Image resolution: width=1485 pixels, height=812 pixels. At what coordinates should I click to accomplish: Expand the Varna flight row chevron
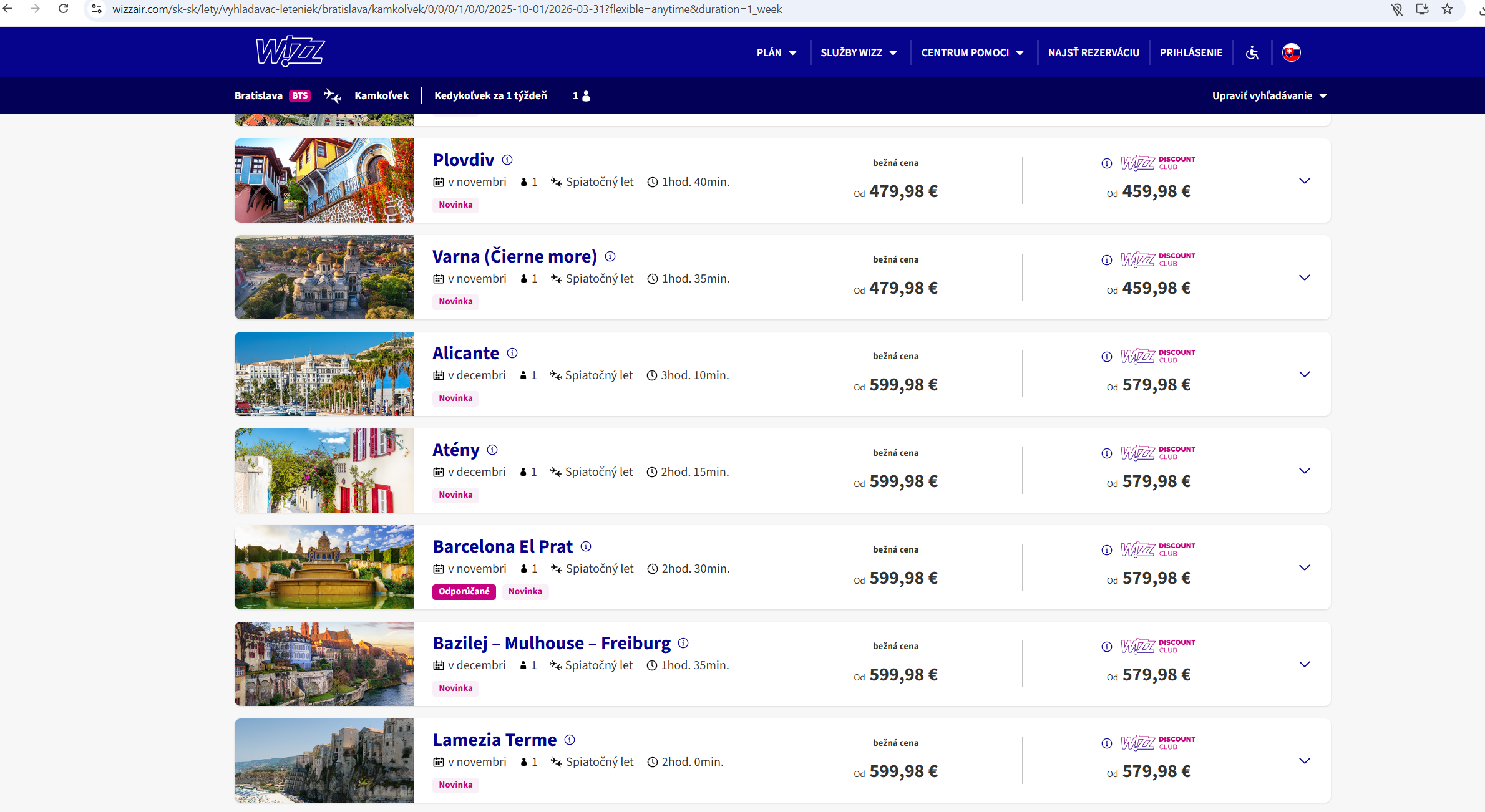point(1304,278)
